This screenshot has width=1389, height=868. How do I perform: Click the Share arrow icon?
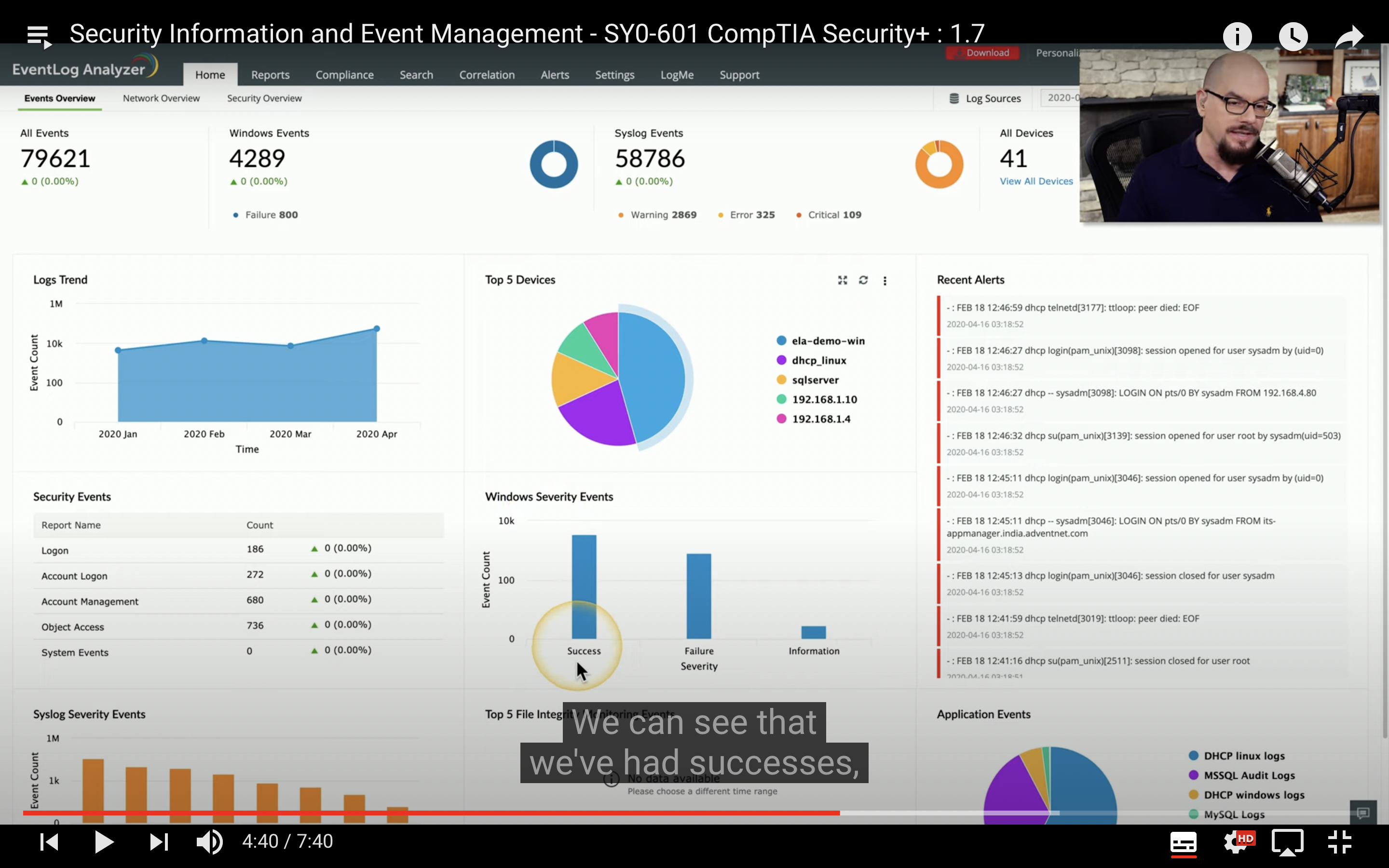1348,37
